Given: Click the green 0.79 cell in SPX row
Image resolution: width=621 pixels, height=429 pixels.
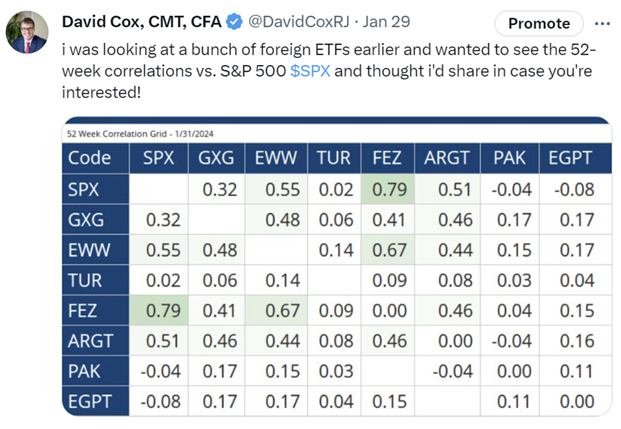Looking at the screenshot, I should (387, 189).
